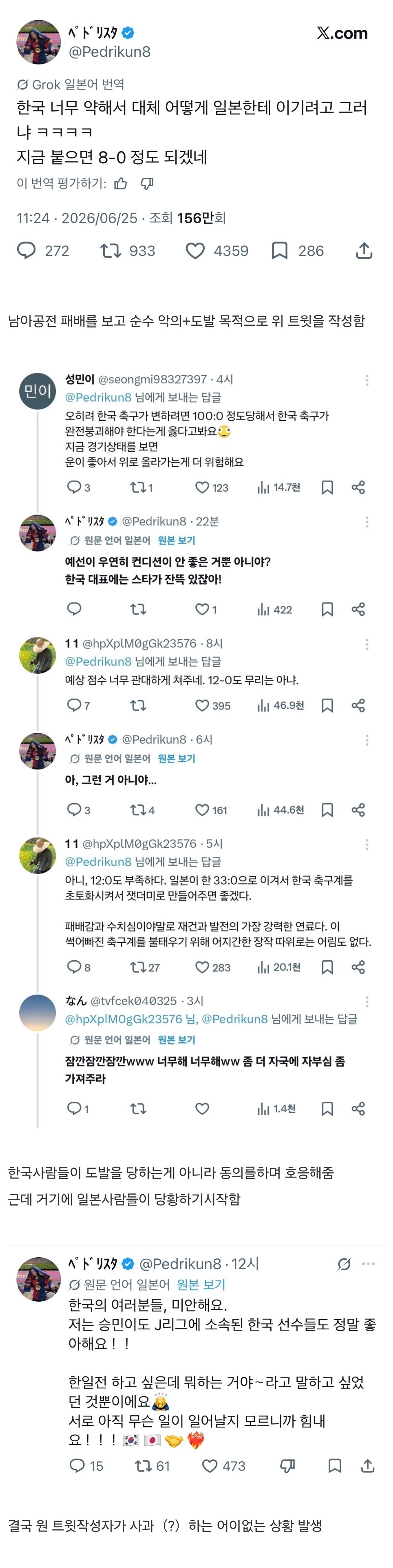Share the main tweet via upload icon
The width and height of the screenshot is (393, 1568).
(x=364, y=251)
